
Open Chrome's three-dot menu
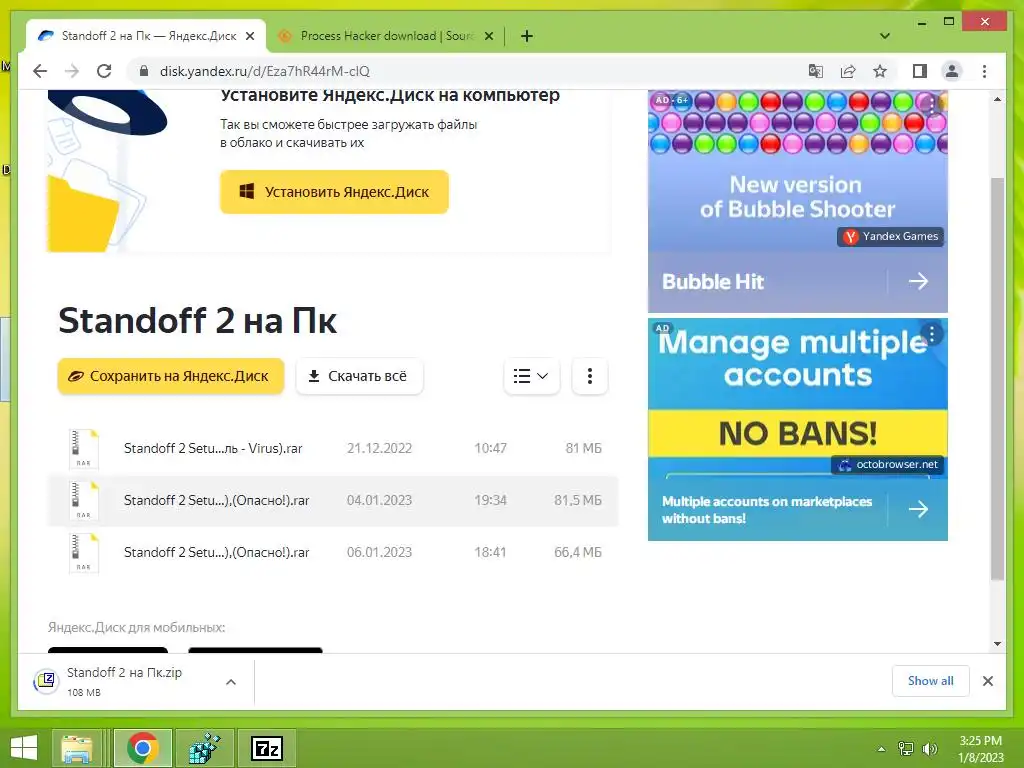coord(984,71)
